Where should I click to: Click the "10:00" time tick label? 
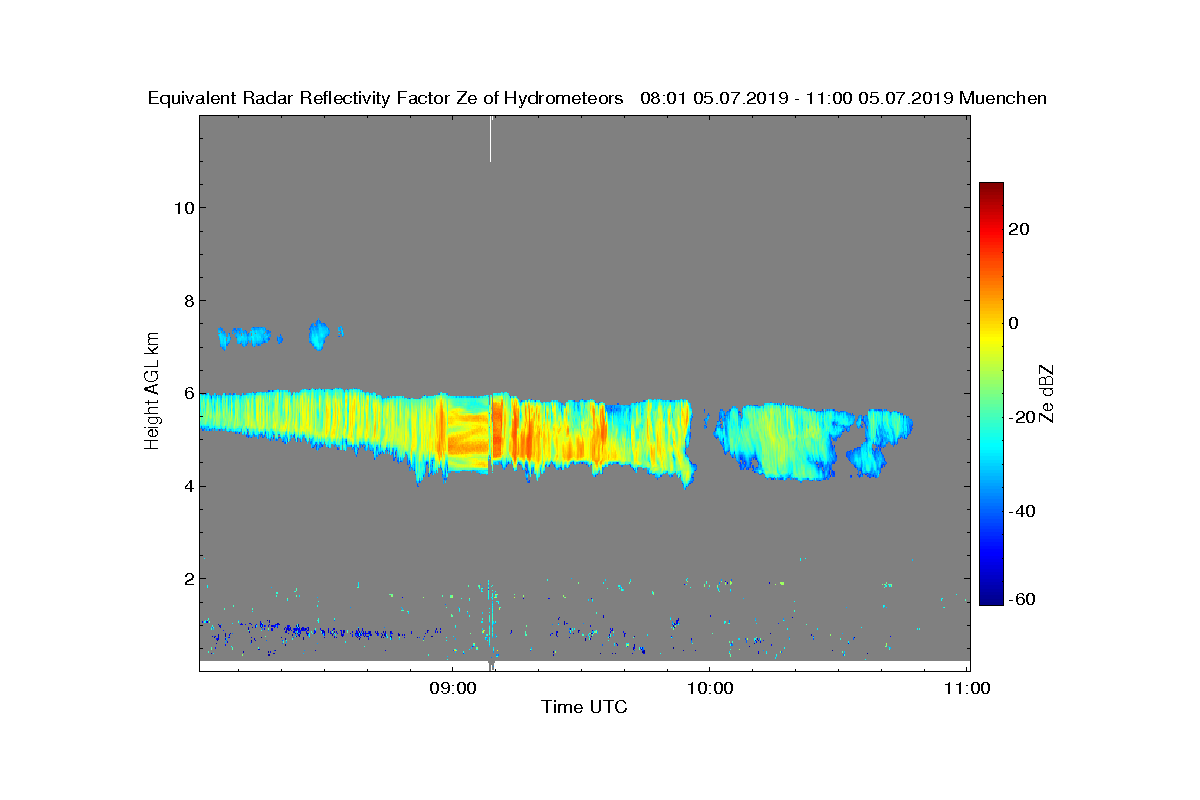[709, 688]
